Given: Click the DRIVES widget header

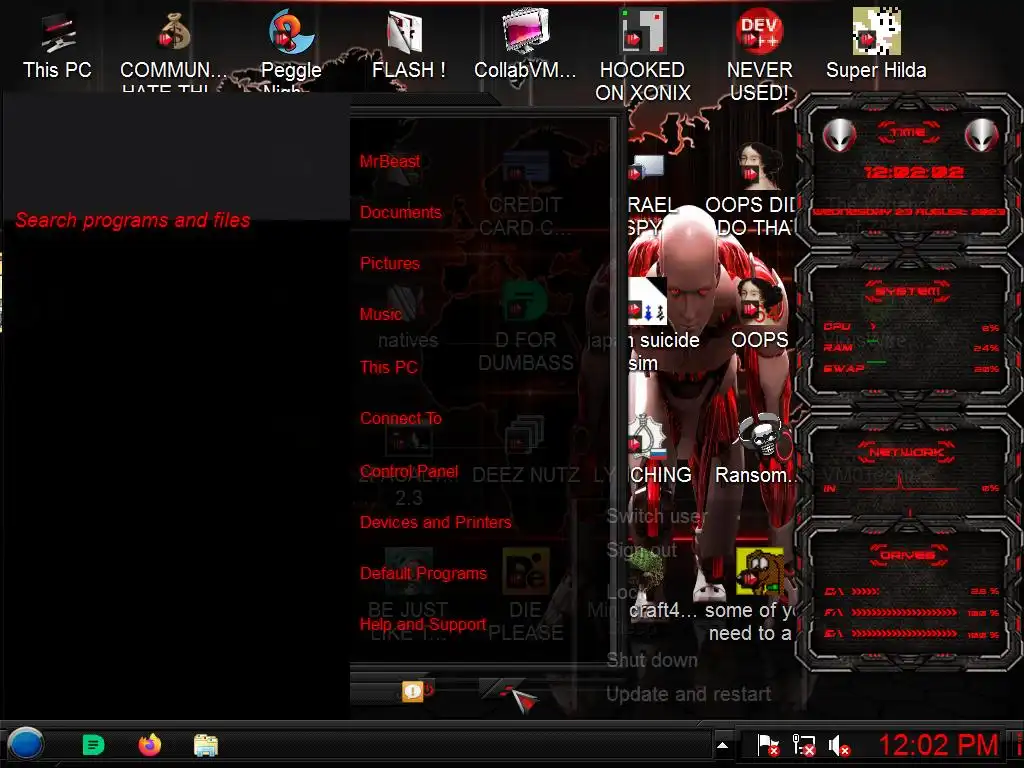Looking at the screenshot, I should click(908, 555).
